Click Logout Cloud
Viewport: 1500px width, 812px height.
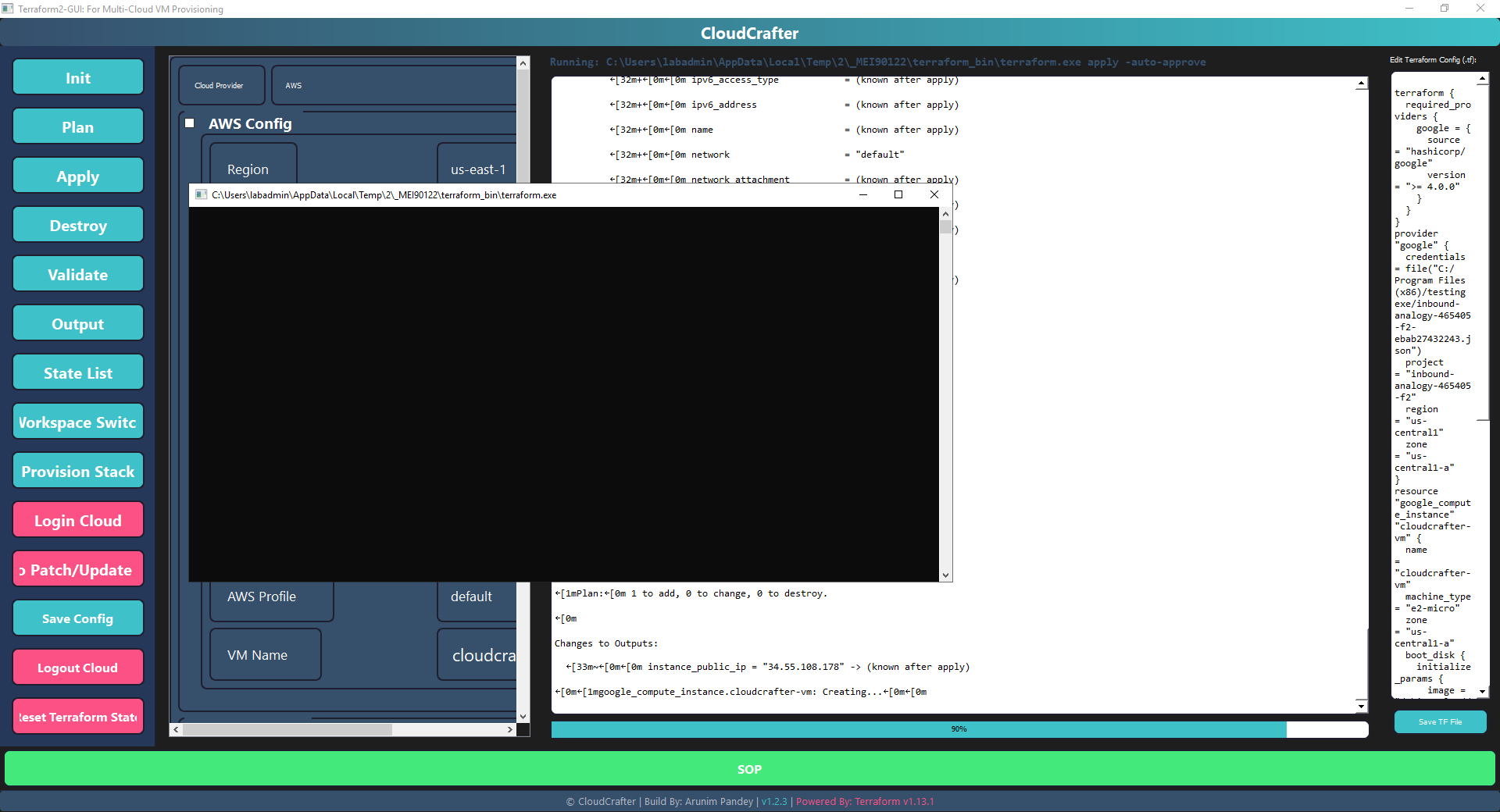(77, 667)
